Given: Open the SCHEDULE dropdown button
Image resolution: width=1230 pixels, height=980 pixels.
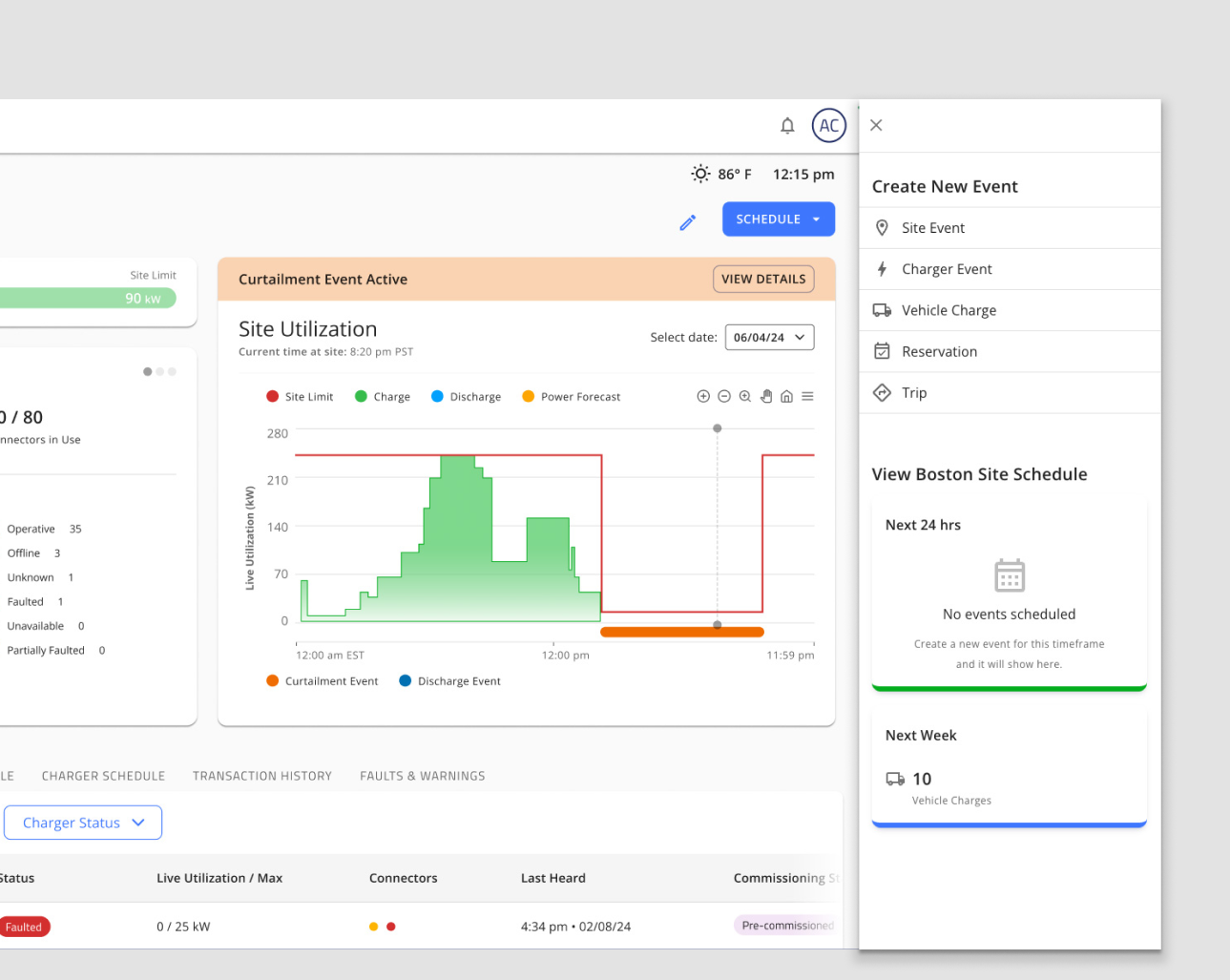Looking at the screenshot, I should (778, 219).
